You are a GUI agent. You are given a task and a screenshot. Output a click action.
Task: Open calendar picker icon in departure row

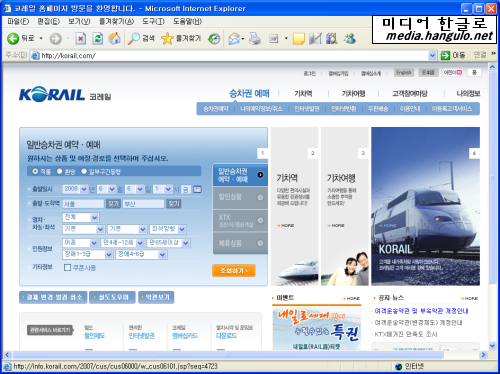[x=197, y=189]
